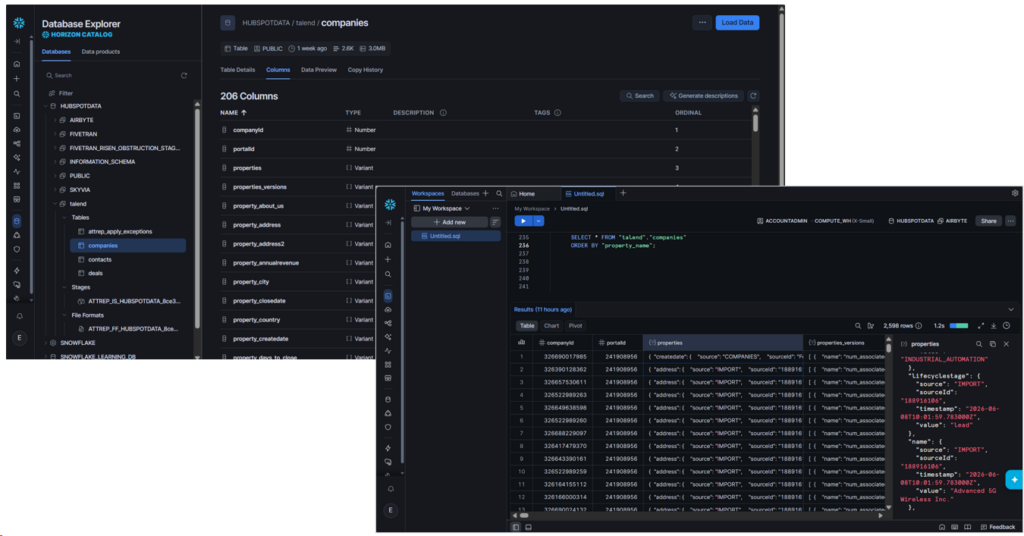Open notifications bell in Workspaces window sidebar
Viewport: 1024px width, 536px height.
click(391, 489)
